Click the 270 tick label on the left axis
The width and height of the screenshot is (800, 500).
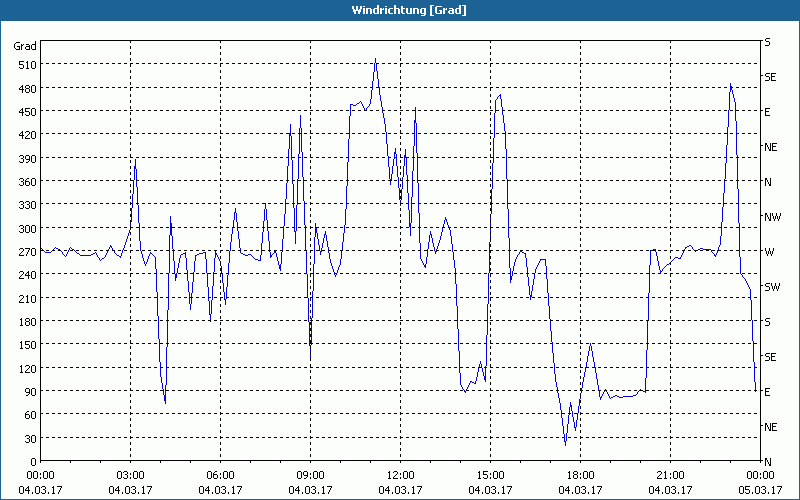click(24, 252)
